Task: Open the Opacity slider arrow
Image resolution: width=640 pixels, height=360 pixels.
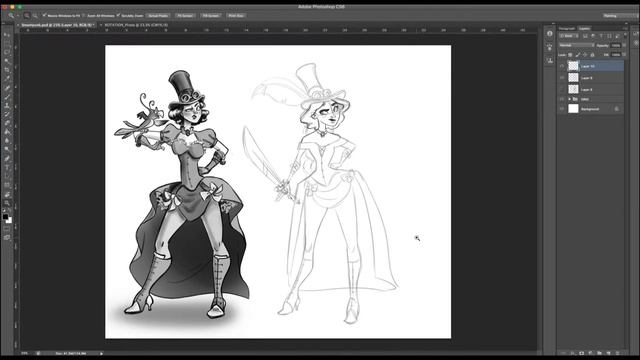Action: (624, 45)
